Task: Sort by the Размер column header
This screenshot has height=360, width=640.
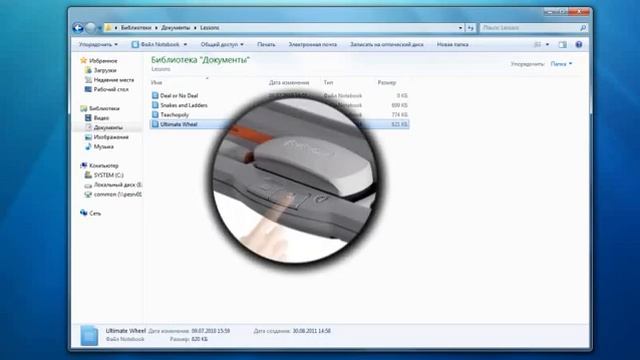Action: click(x=387, y=82)
